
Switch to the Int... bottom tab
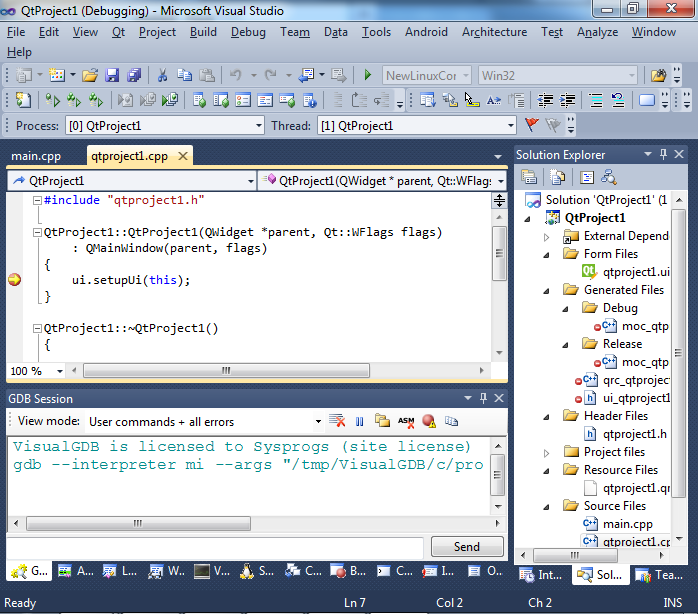542,575
